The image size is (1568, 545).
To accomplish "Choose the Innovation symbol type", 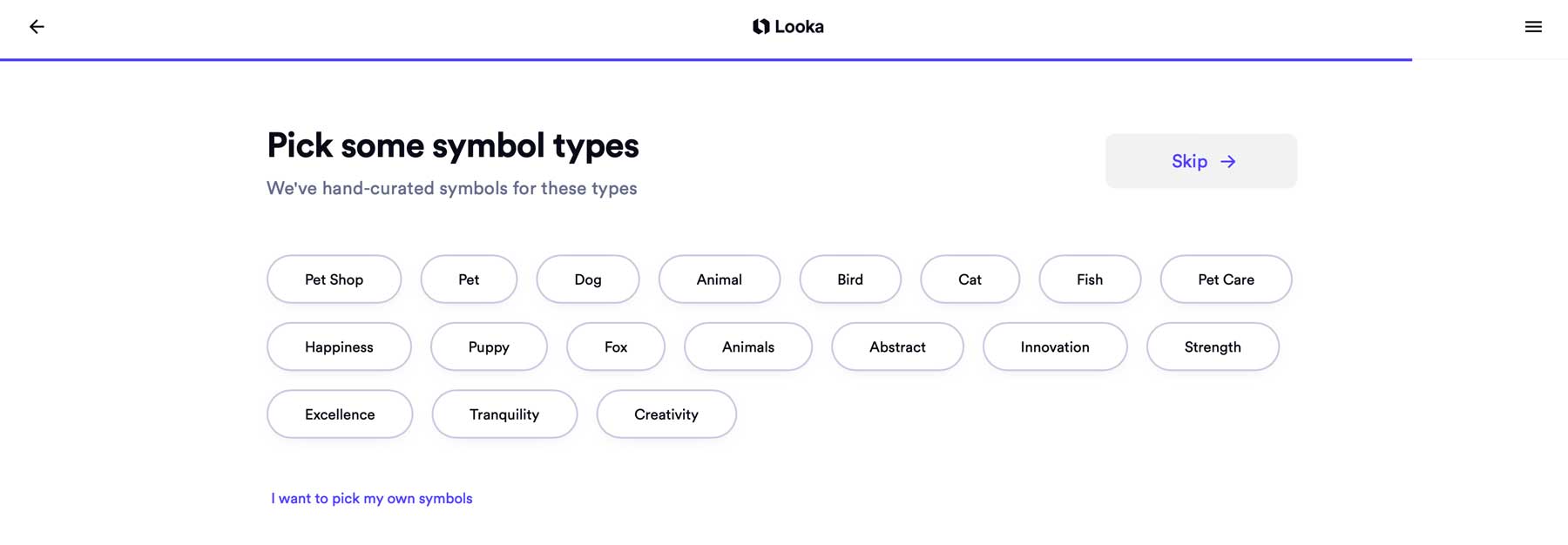I will pos(1055,347).
